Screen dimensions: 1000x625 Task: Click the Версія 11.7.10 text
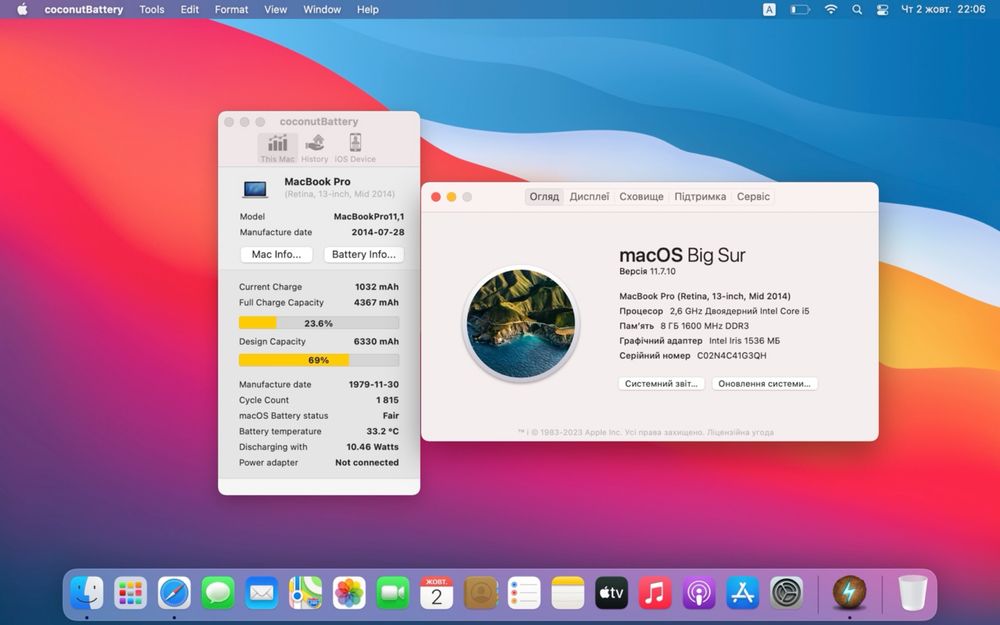[647, 271]
